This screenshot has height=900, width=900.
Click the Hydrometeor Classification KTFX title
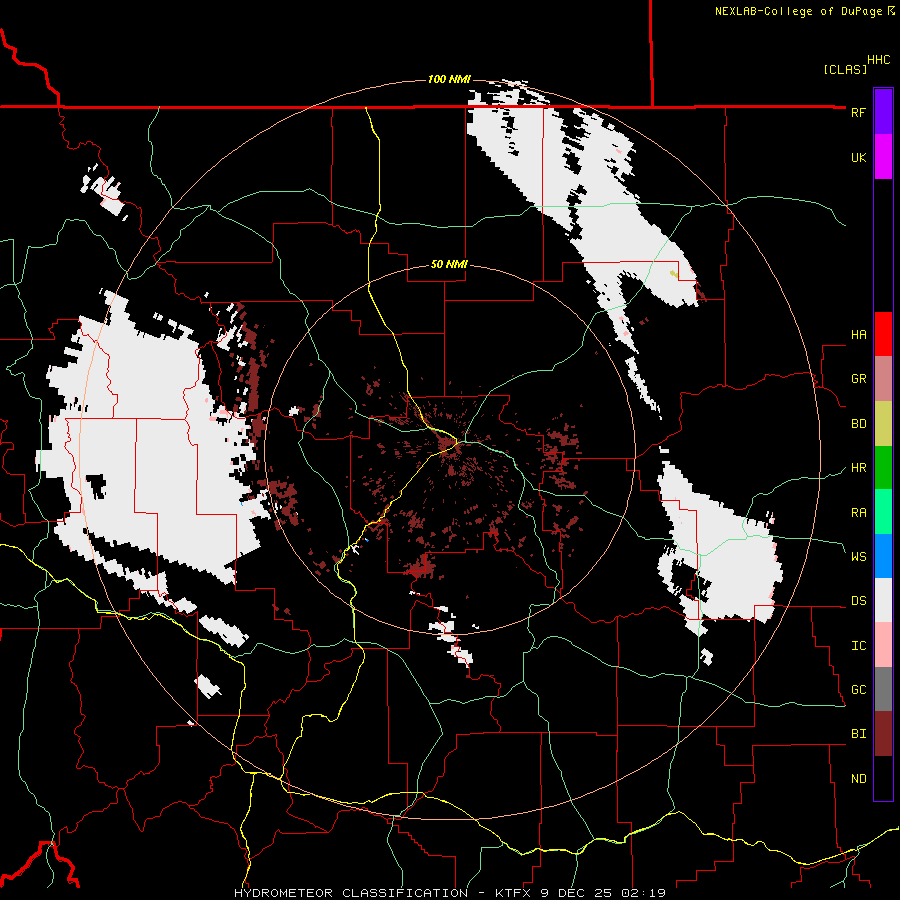450,893
